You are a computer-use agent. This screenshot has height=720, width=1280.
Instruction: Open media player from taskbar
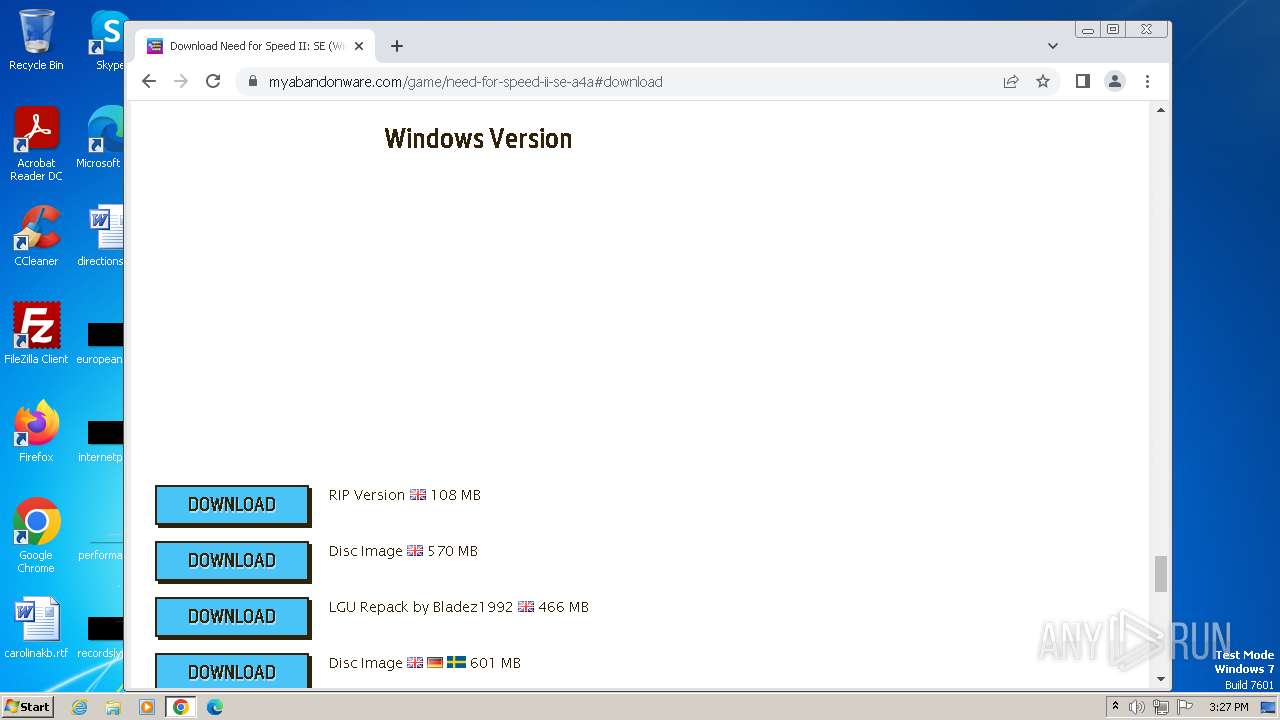pos(147,707)
